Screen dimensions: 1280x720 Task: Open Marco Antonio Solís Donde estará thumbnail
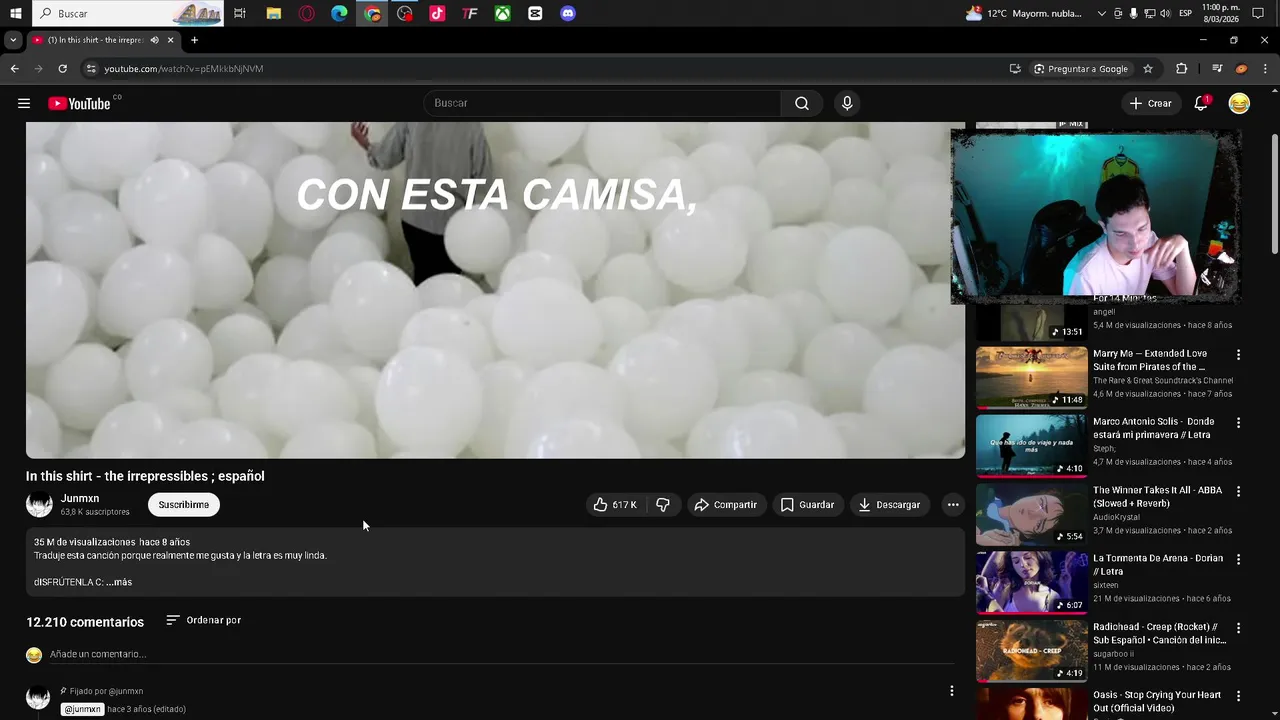(1031, 446)
